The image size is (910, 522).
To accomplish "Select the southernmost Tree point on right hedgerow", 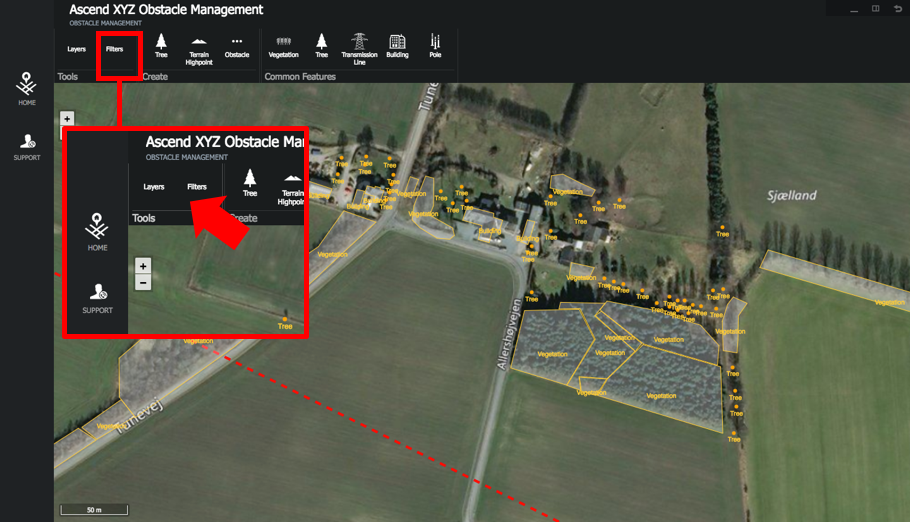I will (x=734, y=437).
